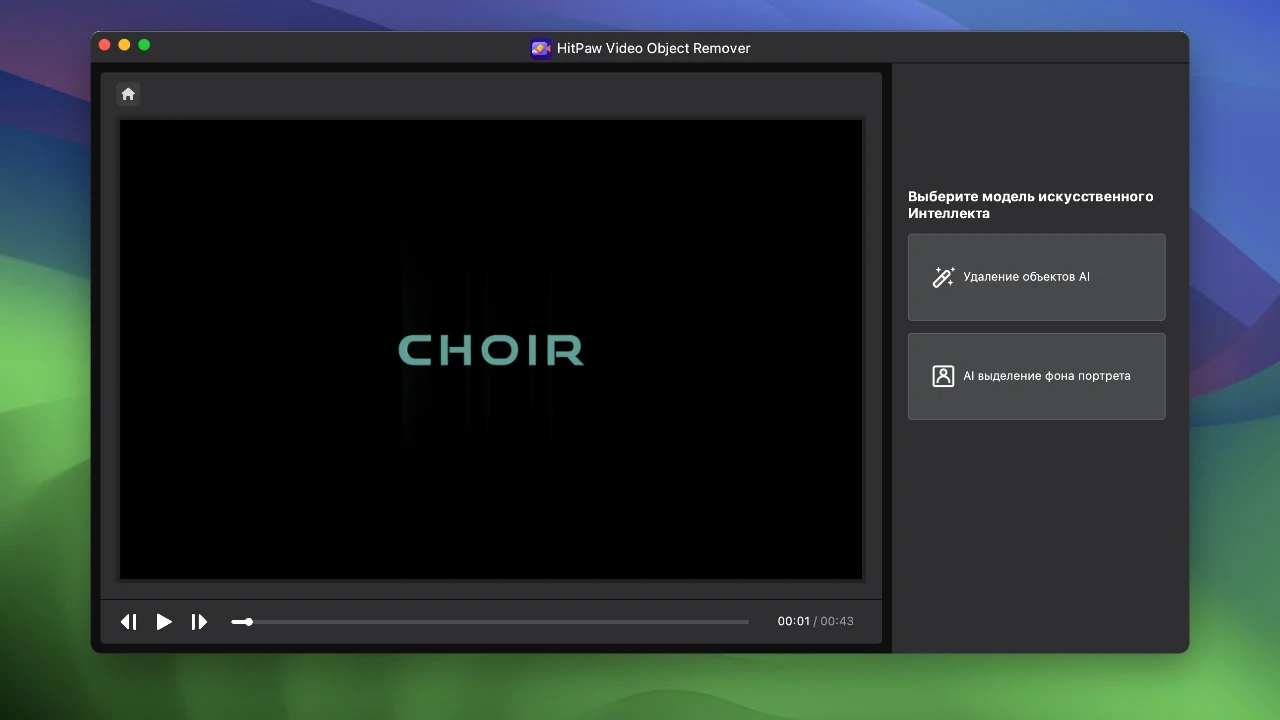Image resolution: width=1280 pixels, height=720 pixels.
Task: Seek to the middle of the progress bar
Action: point(490,622)
